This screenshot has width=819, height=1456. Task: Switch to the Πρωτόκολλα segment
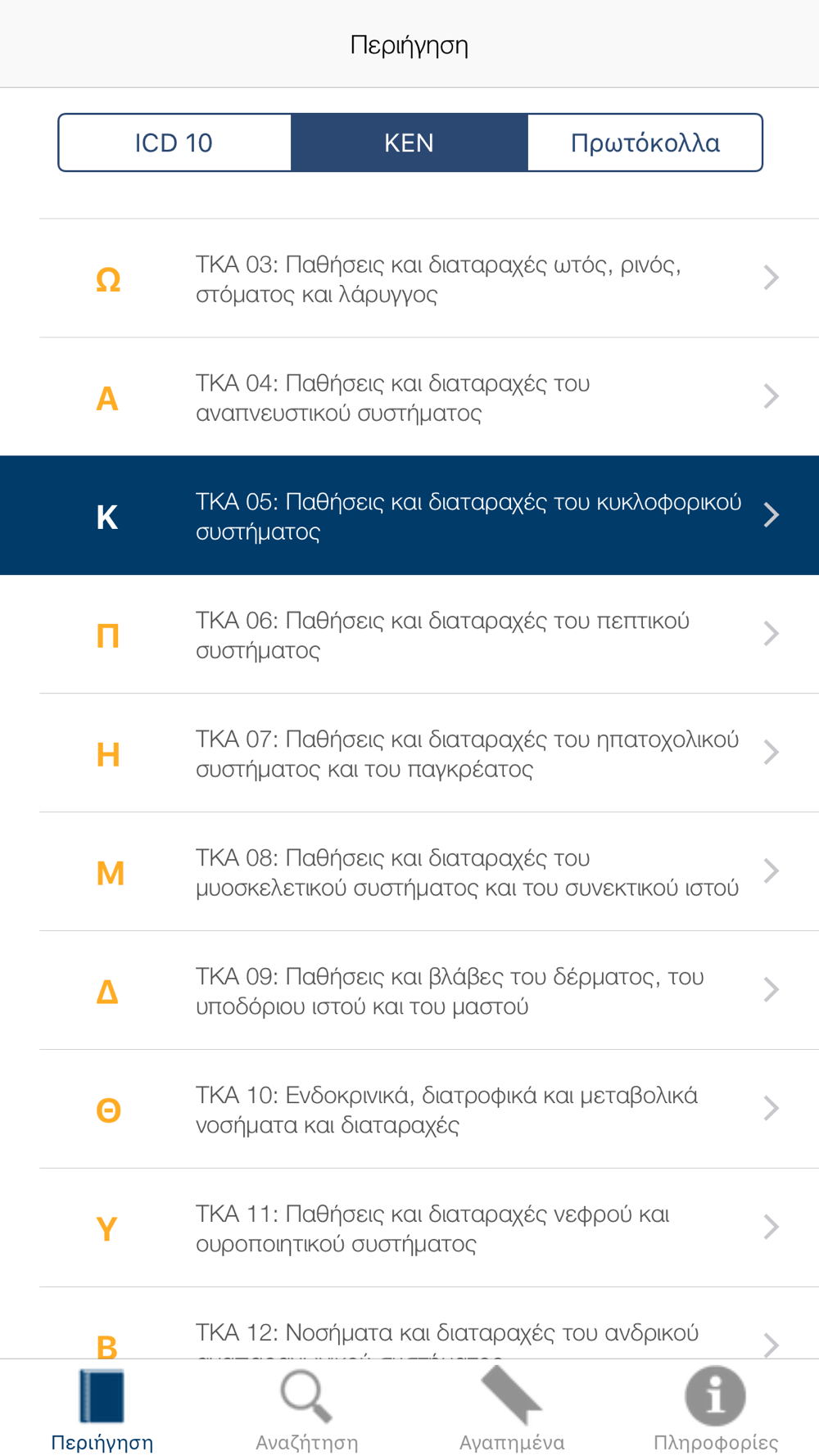tap(645, 142)
